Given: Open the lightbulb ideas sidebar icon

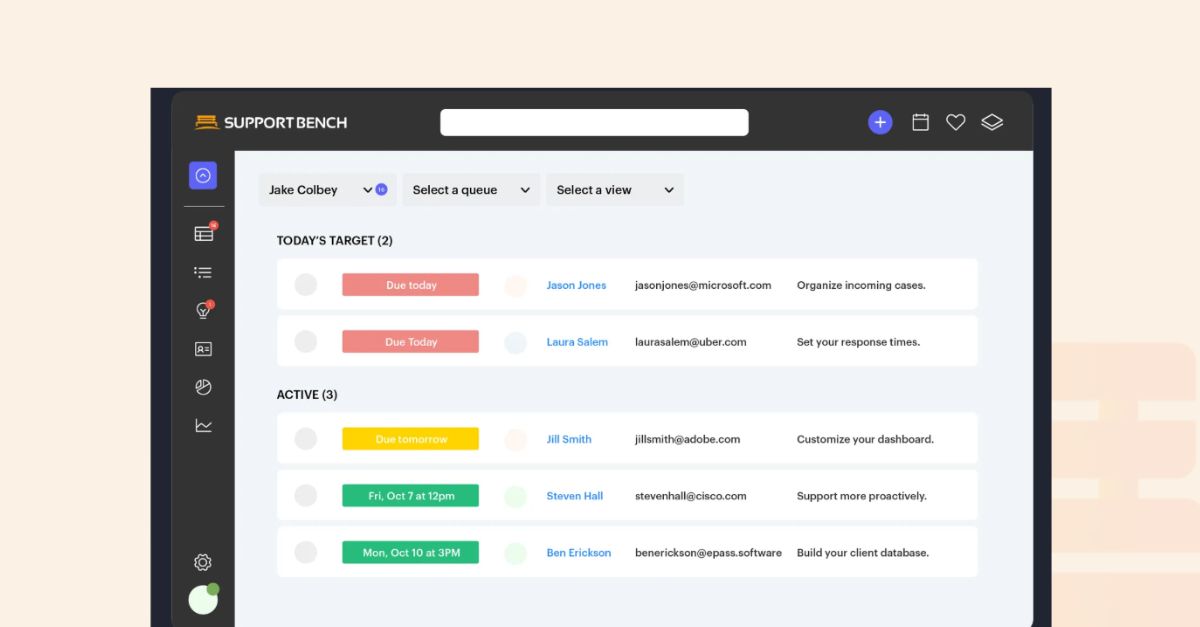Looking at the screenshot, I should (203, 311).
